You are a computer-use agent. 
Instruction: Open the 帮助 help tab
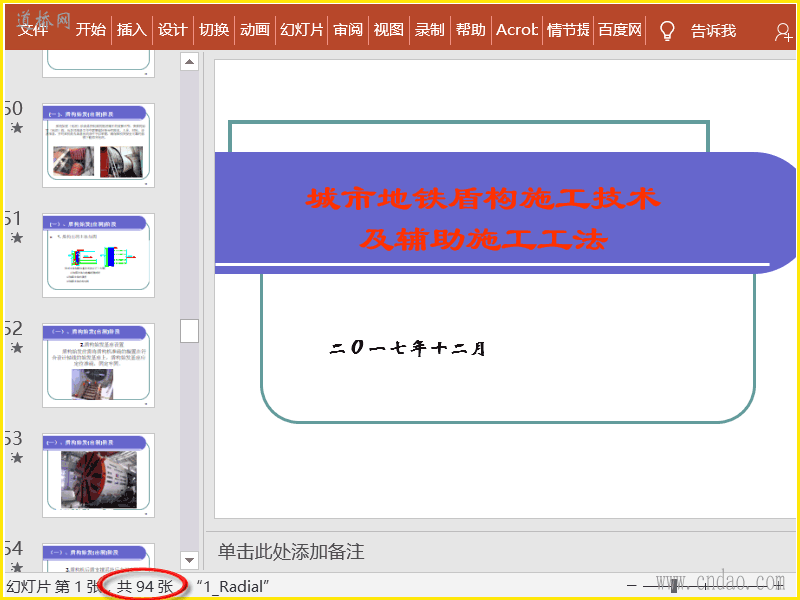[470, 30]
